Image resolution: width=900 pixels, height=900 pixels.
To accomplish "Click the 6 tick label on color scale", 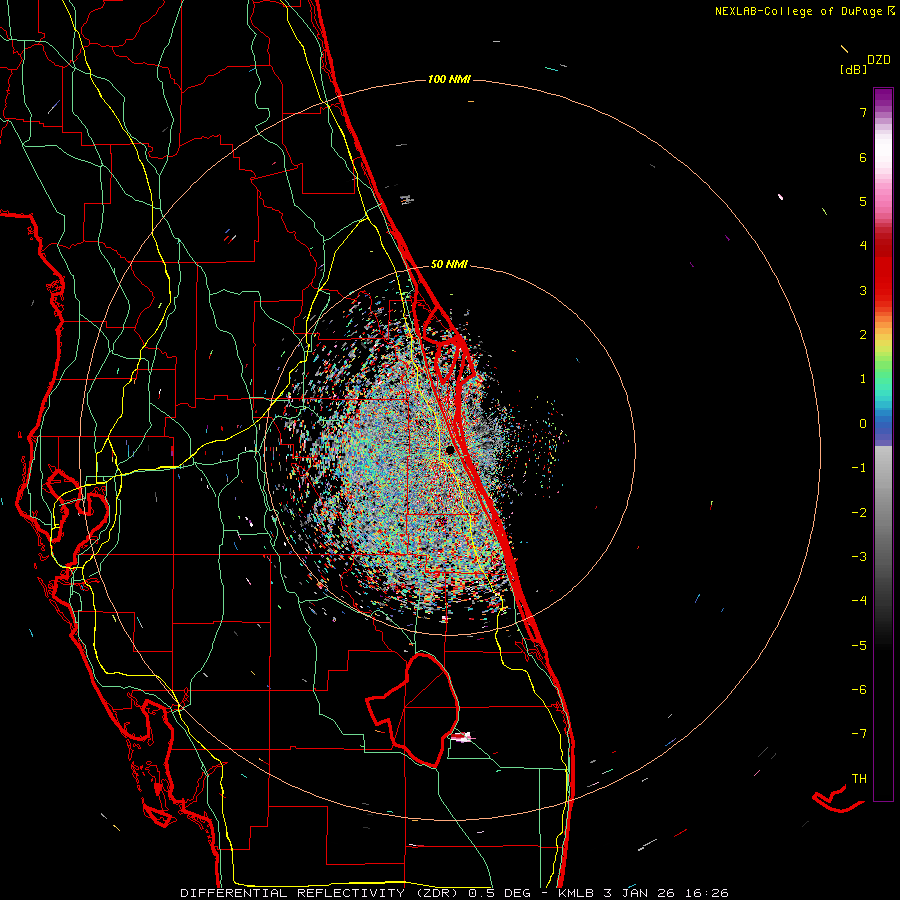I will [863, 158].
